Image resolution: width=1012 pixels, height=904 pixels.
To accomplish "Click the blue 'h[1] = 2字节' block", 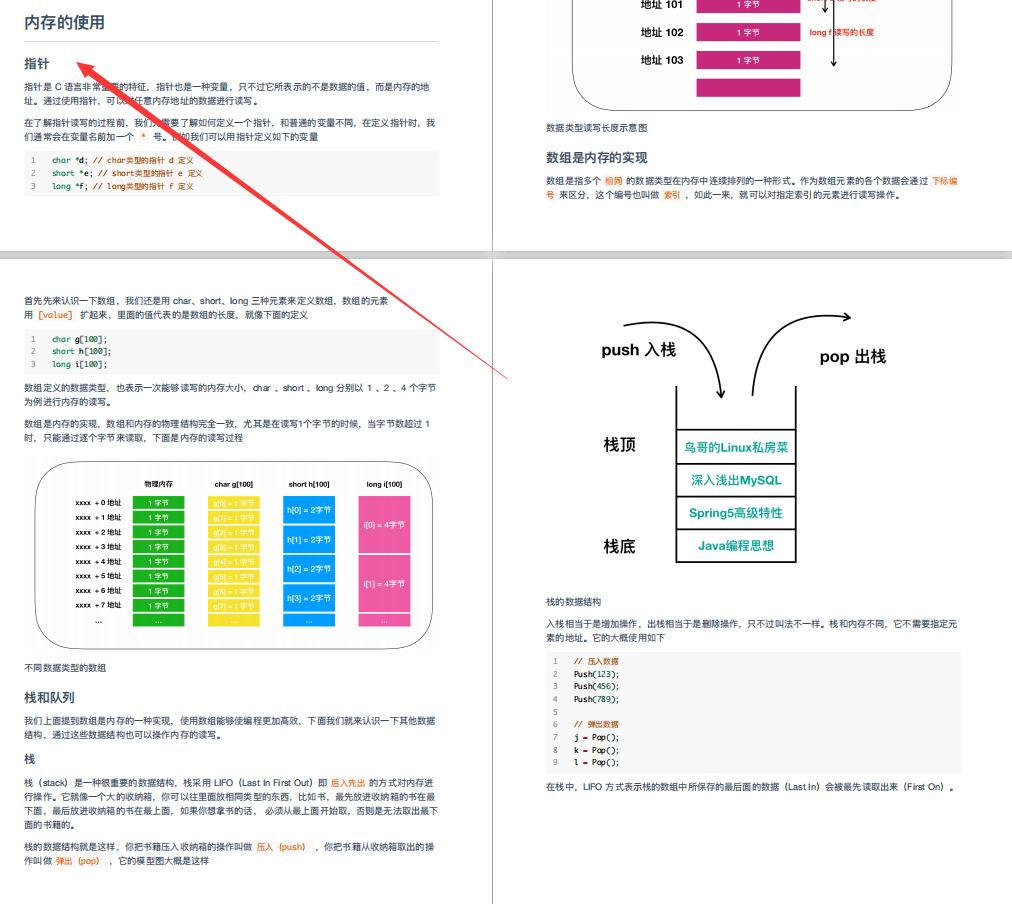I will pyautogui.click(x=309, y=539).
